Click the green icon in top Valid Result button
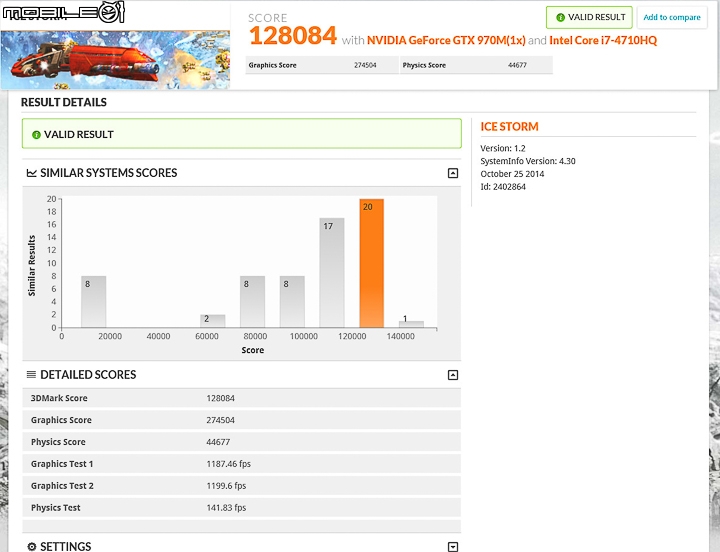 tap(560, 17)
